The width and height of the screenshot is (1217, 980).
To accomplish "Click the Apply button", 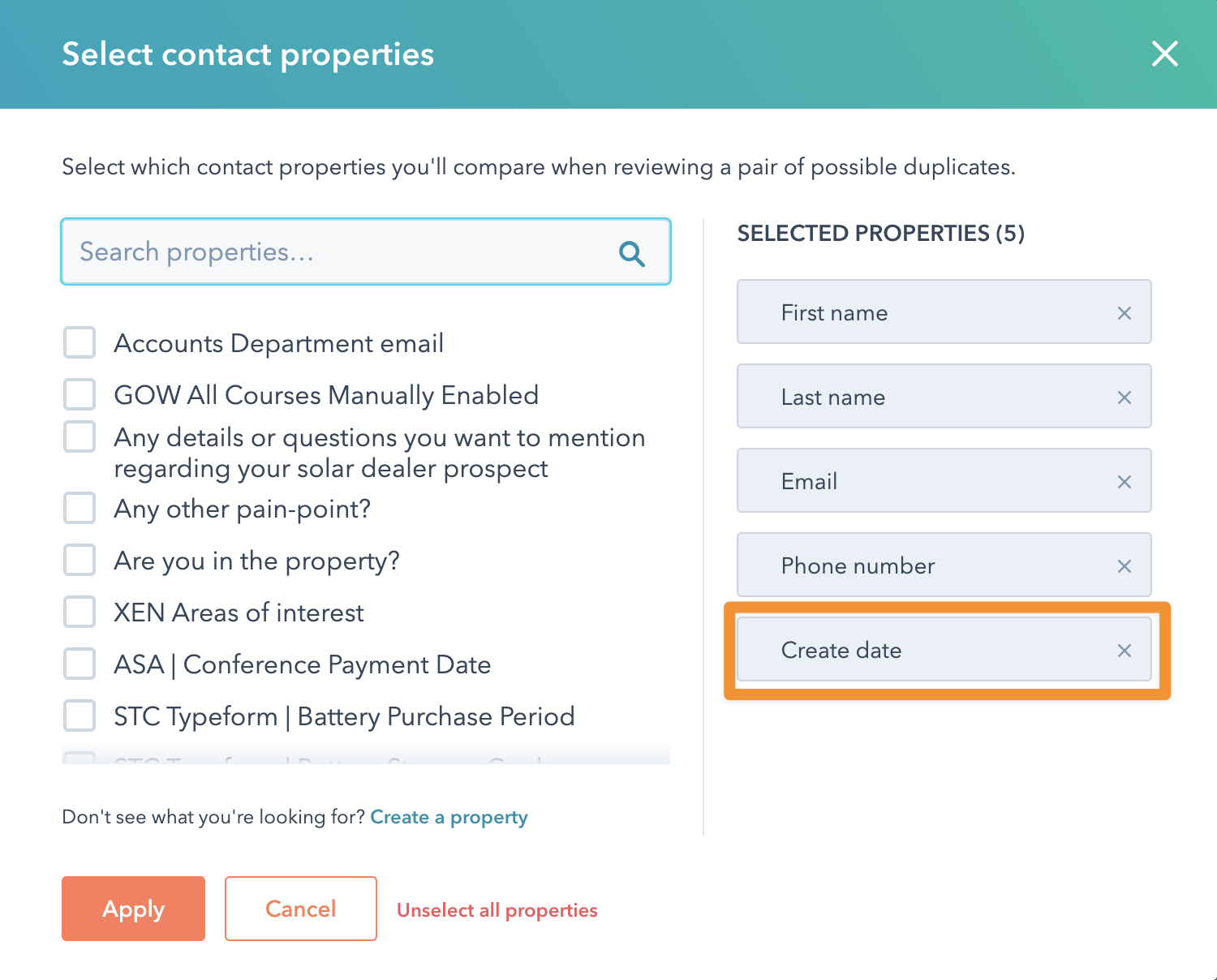I will pyautogui.click(x=132, y=909).
